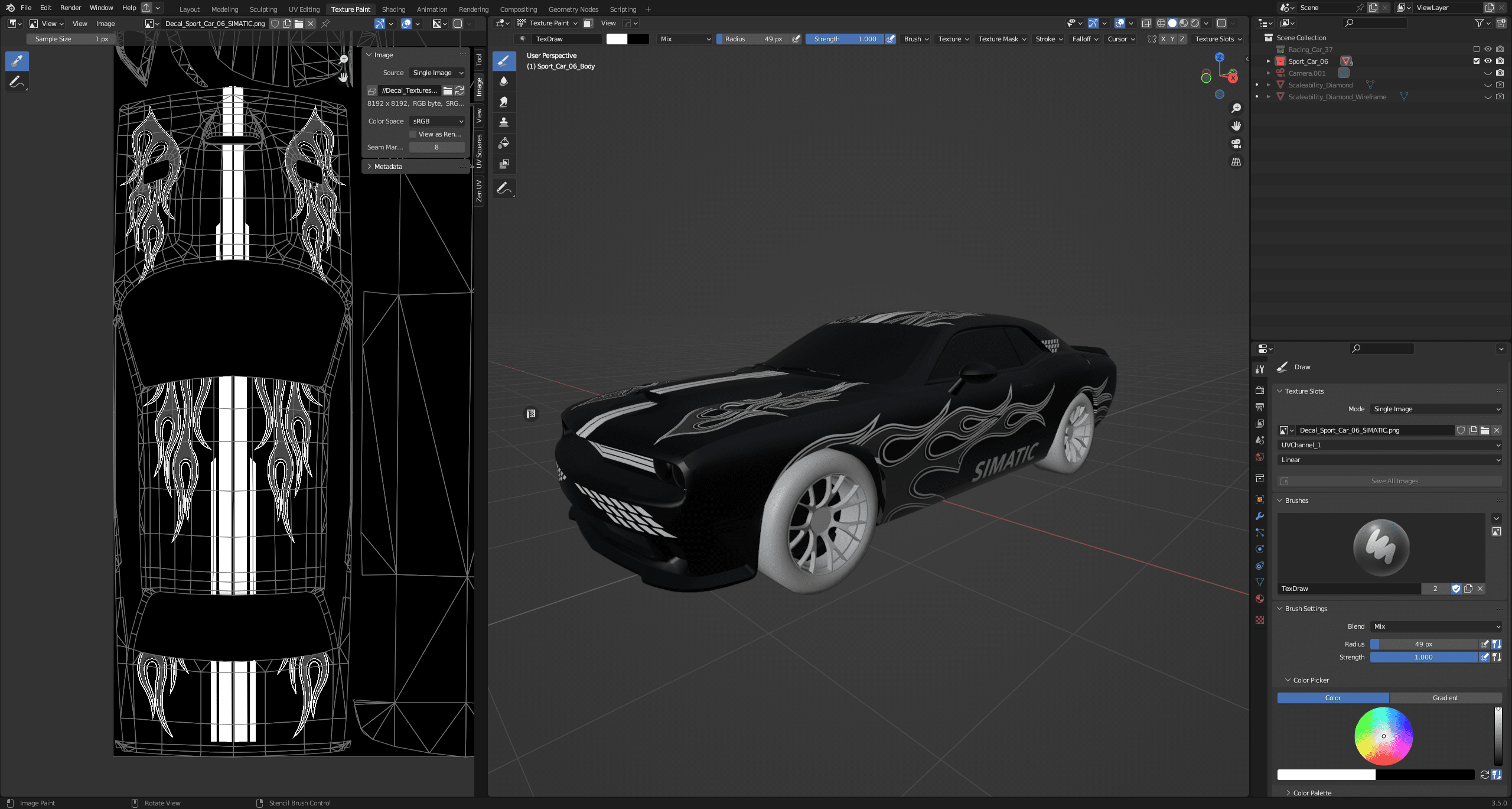The width and height of the screenshot is (1512, 809).
Task: Switch to the Sculpting workspace tab
Action: coord(263,9)
